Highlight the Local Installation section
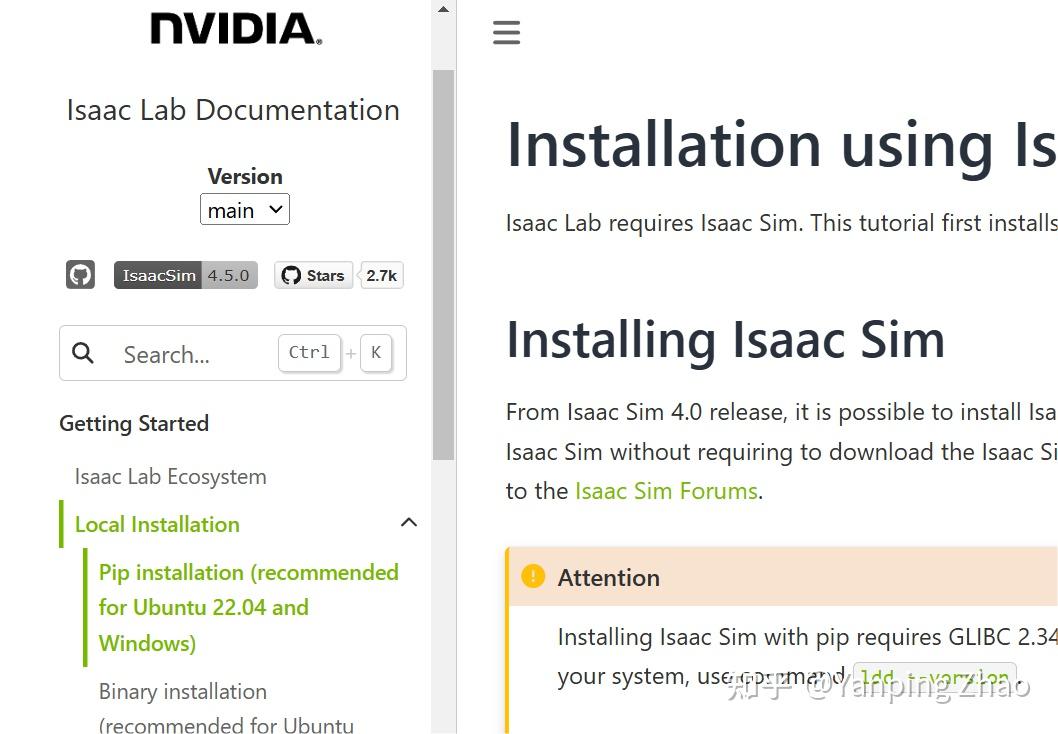 point(156,524)
